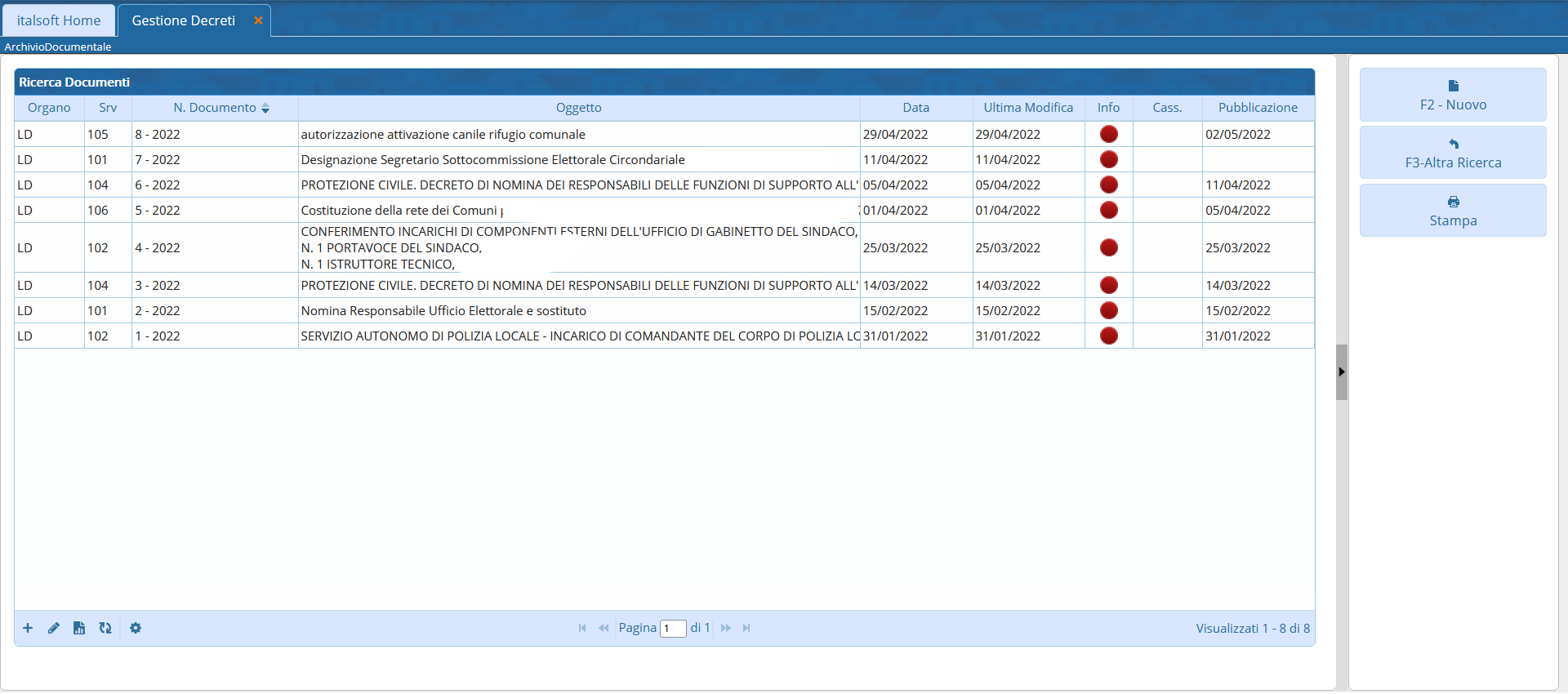Open grid settings gear icon
The width and height of the screenshot is (1568, 694).
(136, 628)
